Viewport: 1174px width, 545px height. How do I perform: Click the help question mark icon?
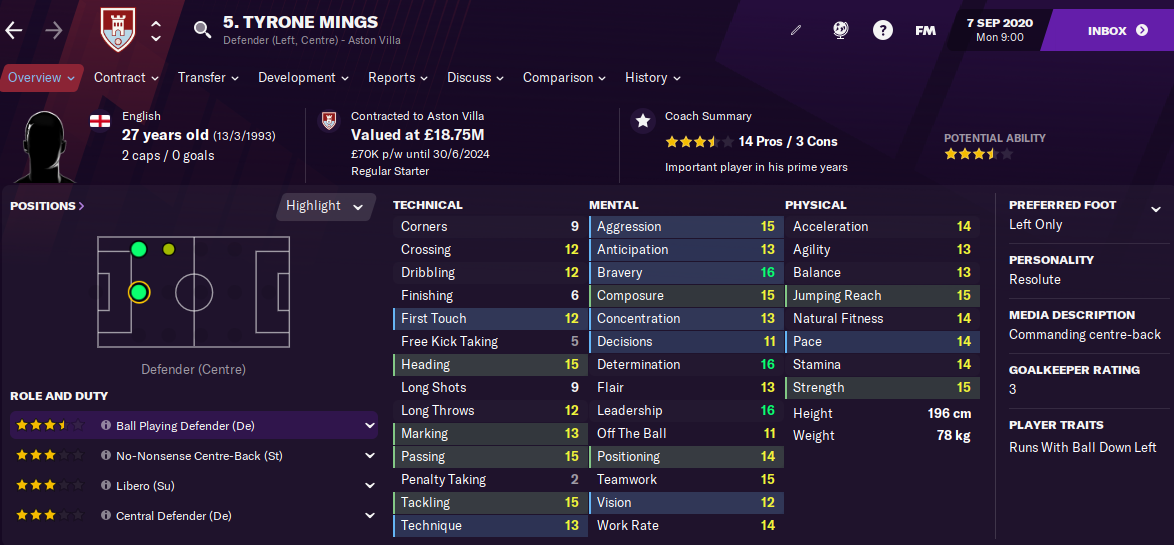click(883, 31)
